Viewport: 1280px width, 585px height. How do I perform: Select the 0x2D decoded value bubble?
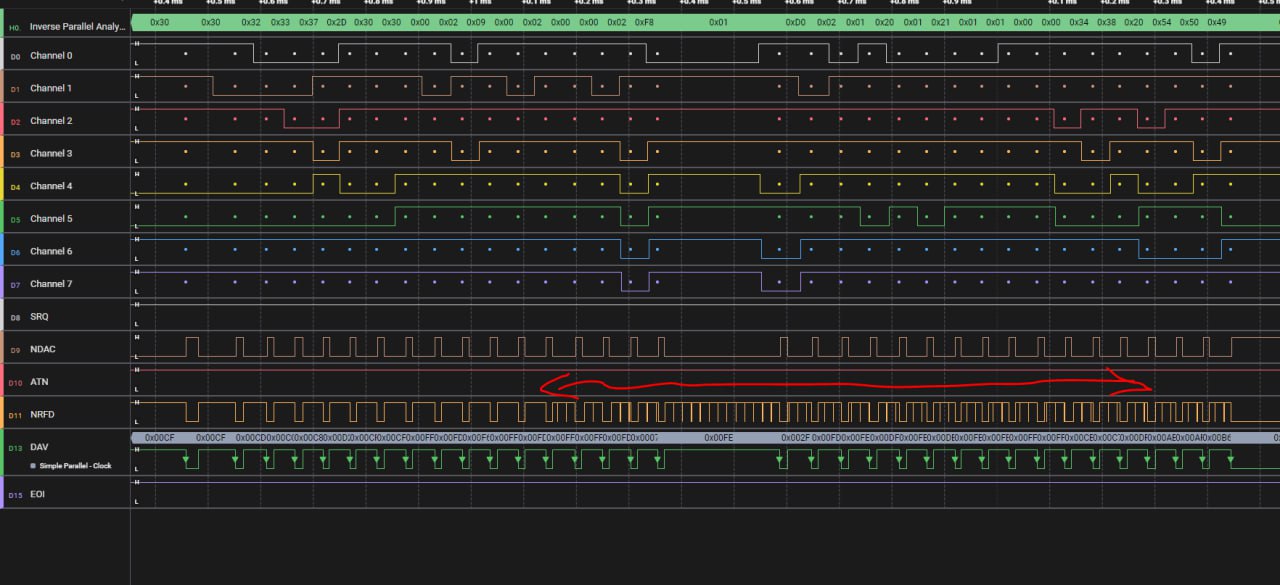tap(337, 22)
